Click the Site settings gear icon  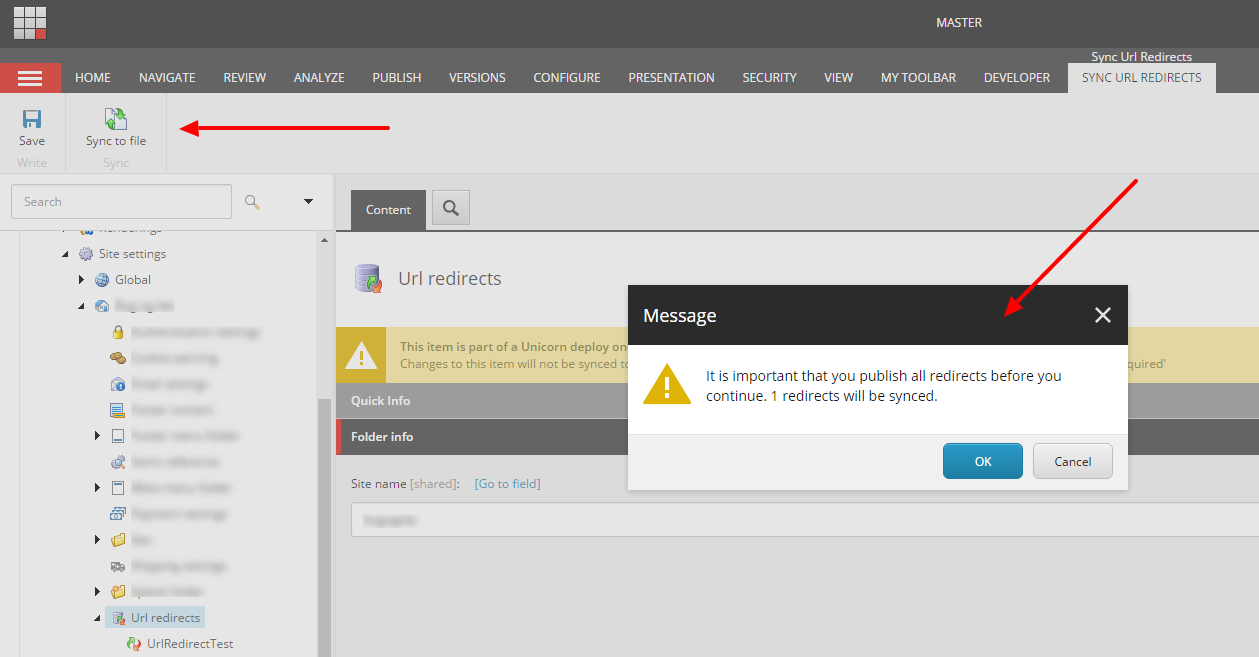tap(86, 254)
